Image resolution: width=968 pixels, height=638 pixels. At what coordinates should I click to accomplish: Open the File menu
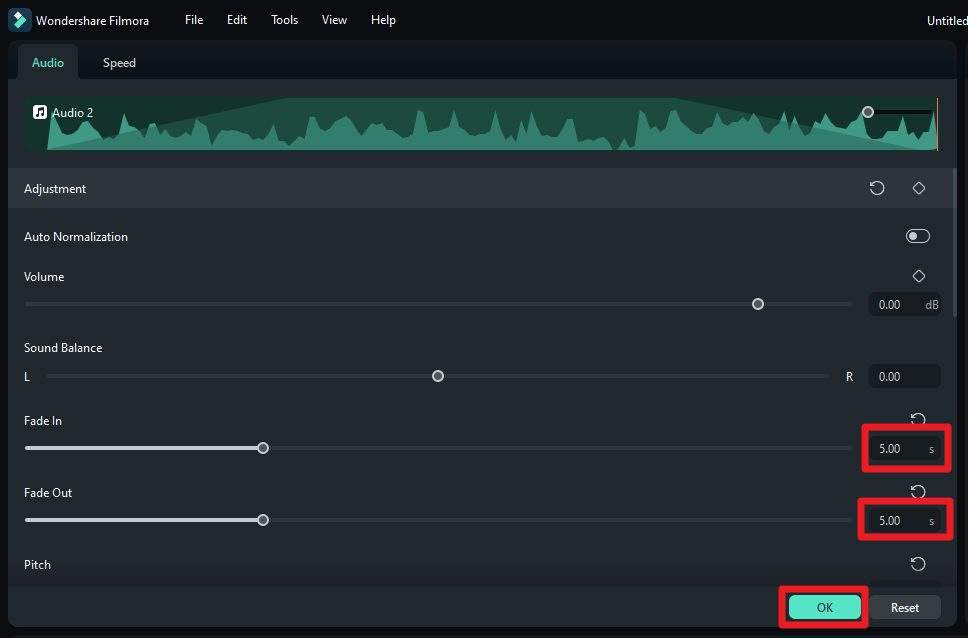click(194, 20)
